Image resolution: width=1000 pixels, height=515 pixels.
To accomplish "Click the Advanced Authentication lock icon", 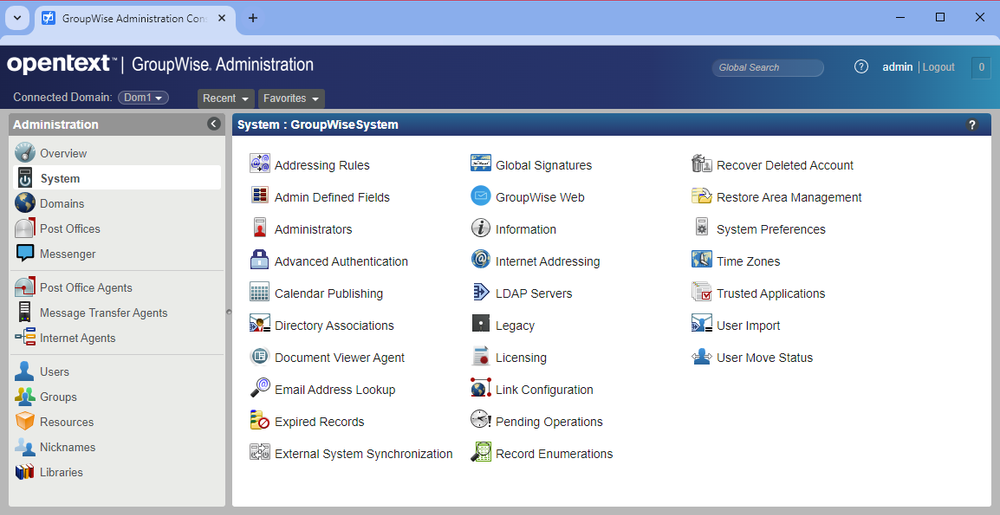I will [x=260, y=259].
